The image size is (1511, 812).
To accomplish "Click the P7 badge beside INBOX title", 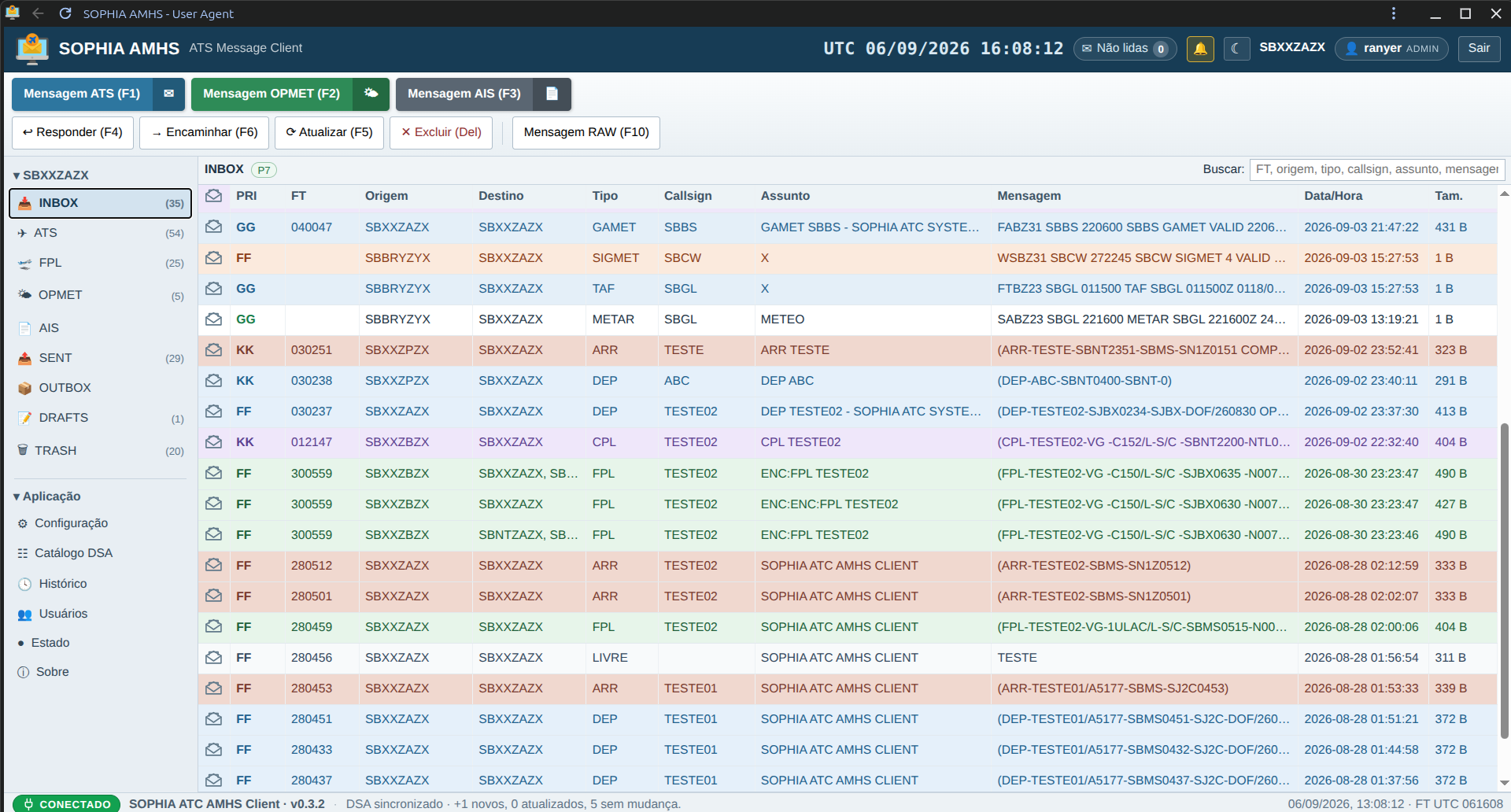I will coord(264,170).
